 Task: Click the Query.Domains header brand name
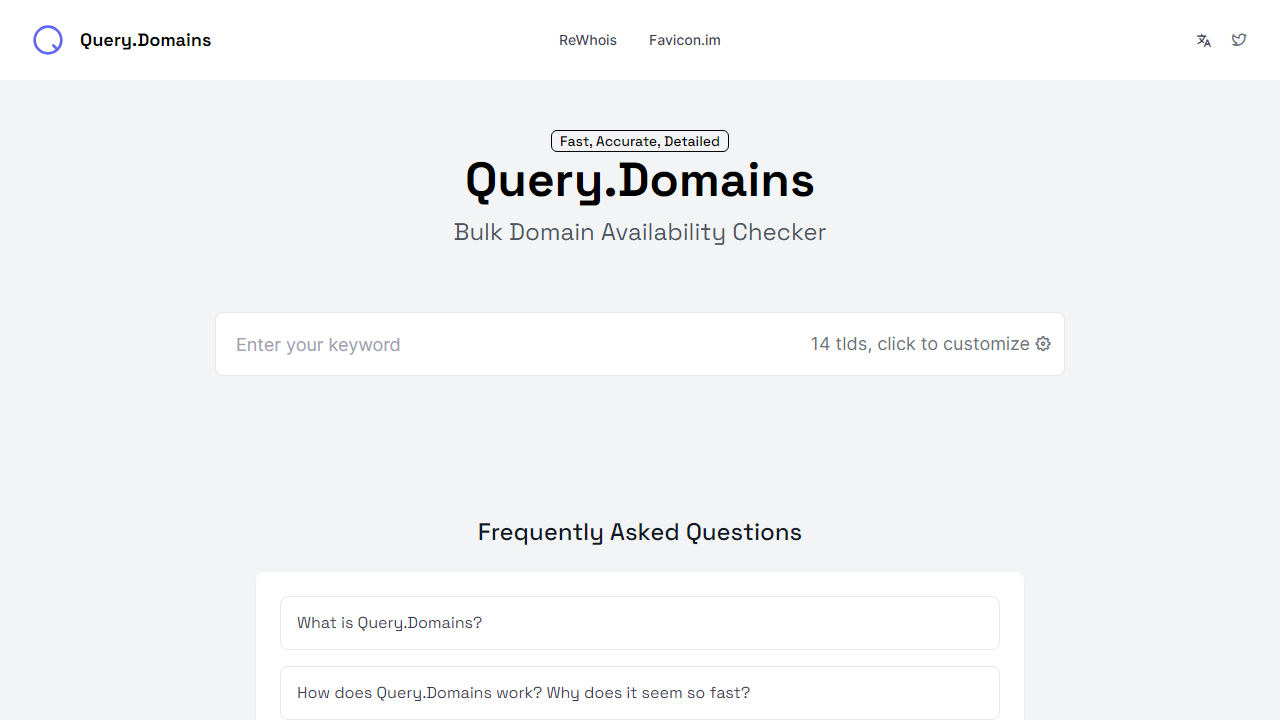pos(146,40)
